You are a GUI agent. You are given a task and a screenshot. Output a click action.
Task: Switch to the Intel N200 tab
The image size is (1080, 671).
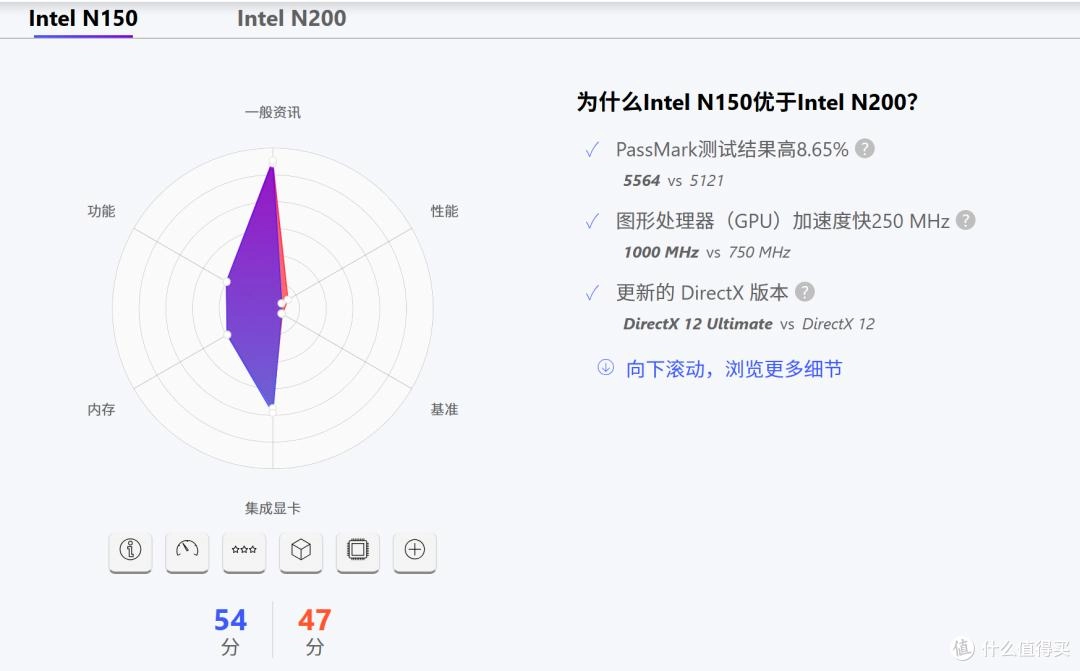coord(291,19)
